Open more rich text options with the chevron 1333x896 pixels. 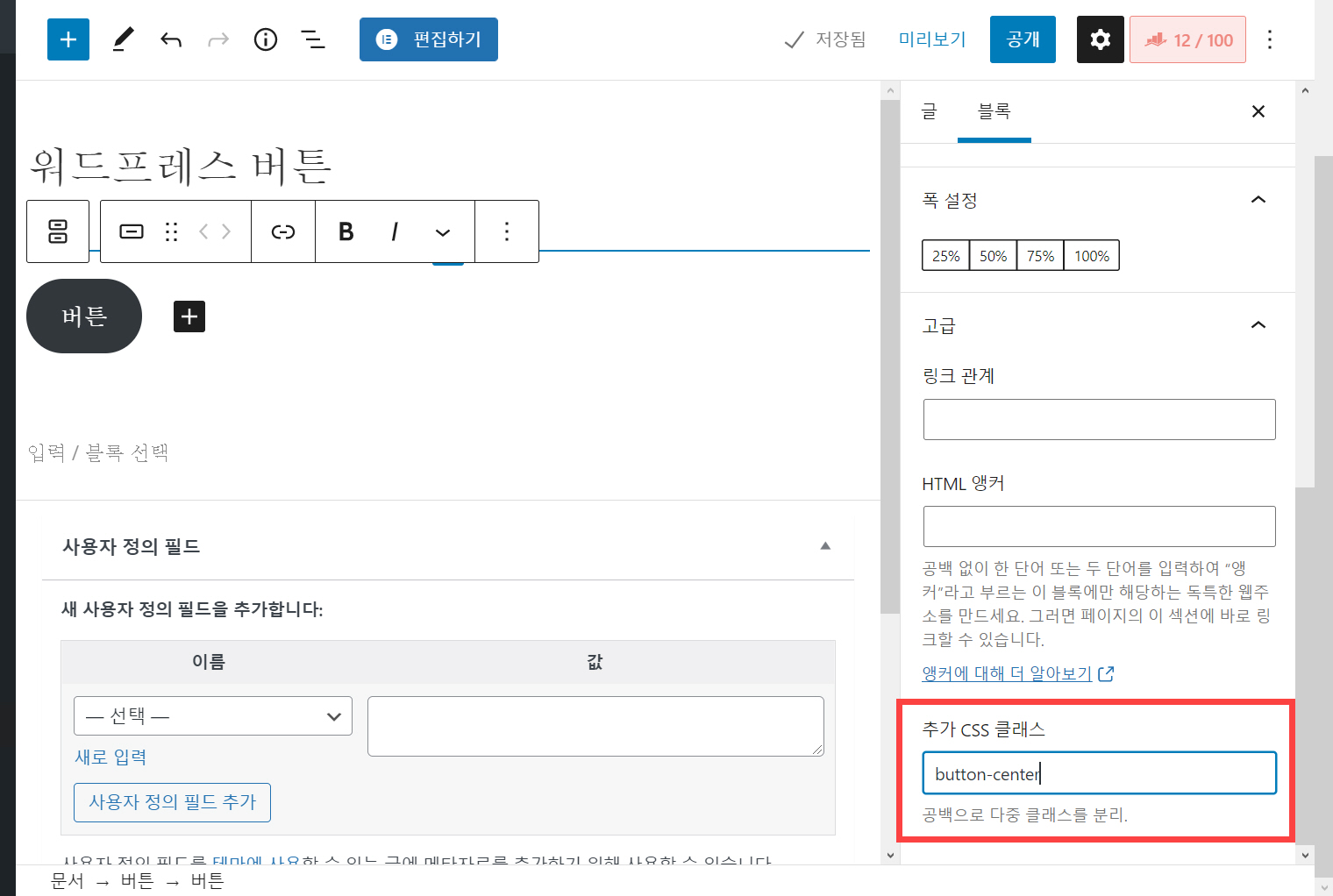[x=442, y=231]
